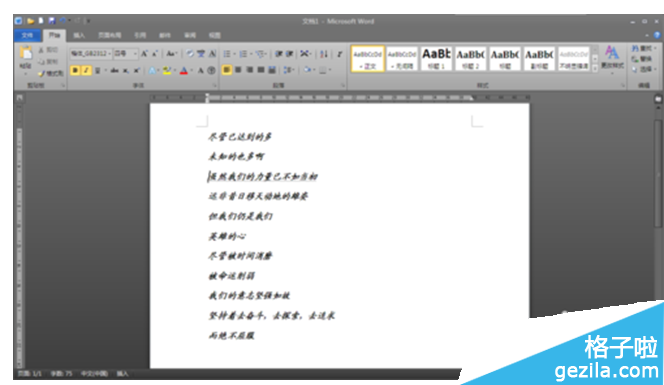
Task: Apply the Heading 2 style
Action: tap(470, 58)
